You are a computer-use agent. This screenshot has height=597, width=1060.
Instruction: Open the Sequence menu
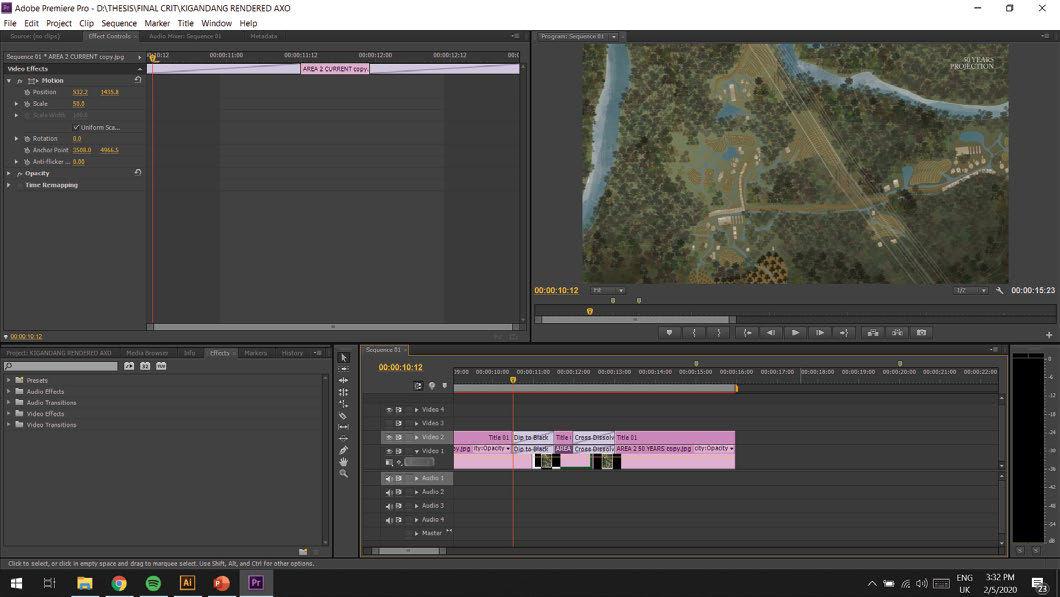119,23
